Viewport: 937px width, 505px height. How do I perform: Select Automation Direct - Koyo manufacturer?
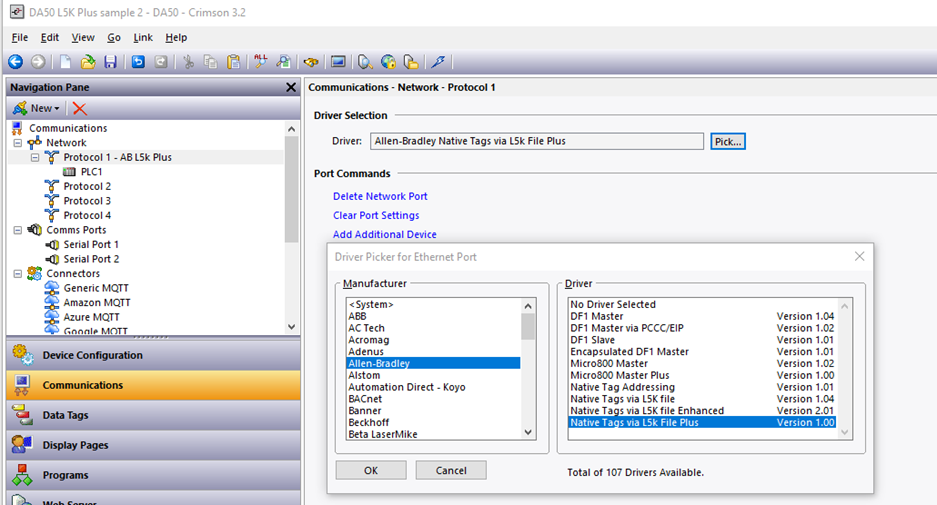coord(433,387)
